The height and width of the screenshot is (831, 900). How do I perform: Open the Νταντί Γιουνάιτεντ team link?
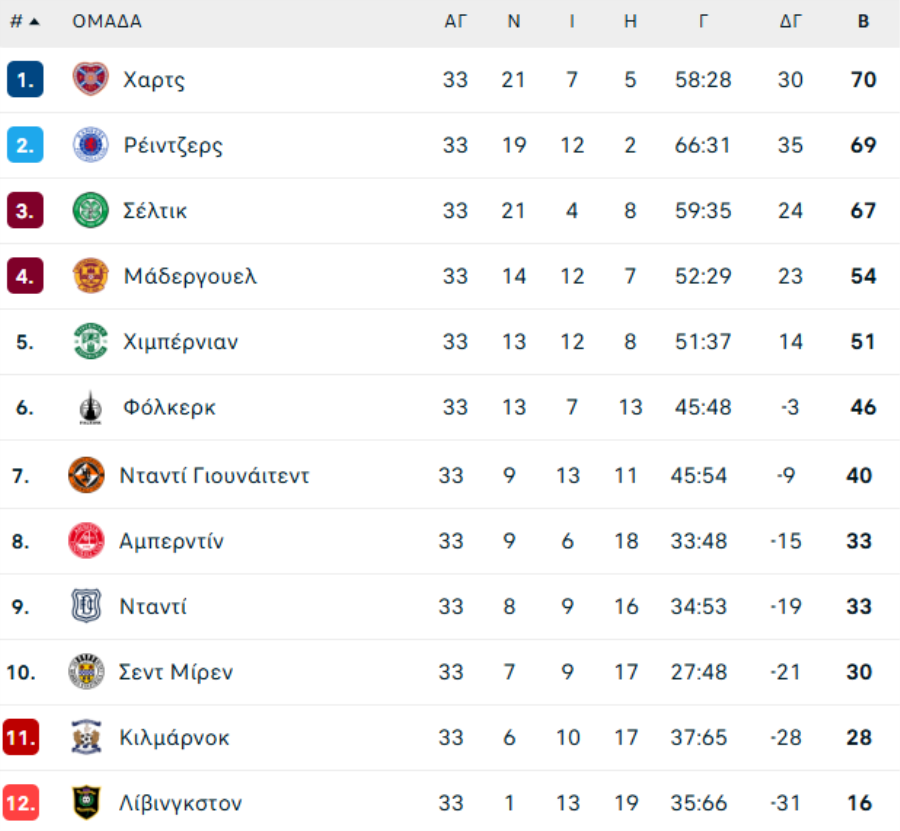point(214,475)
